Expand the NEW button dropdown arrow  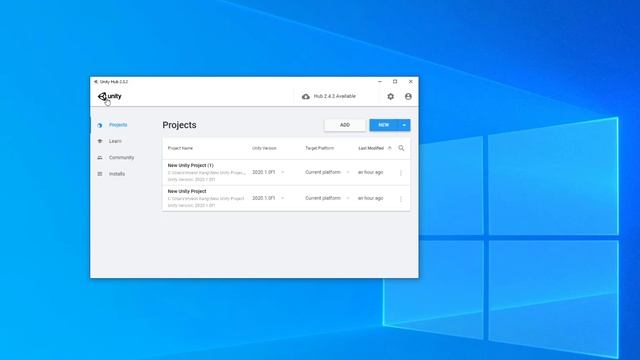tap(404, 125)
